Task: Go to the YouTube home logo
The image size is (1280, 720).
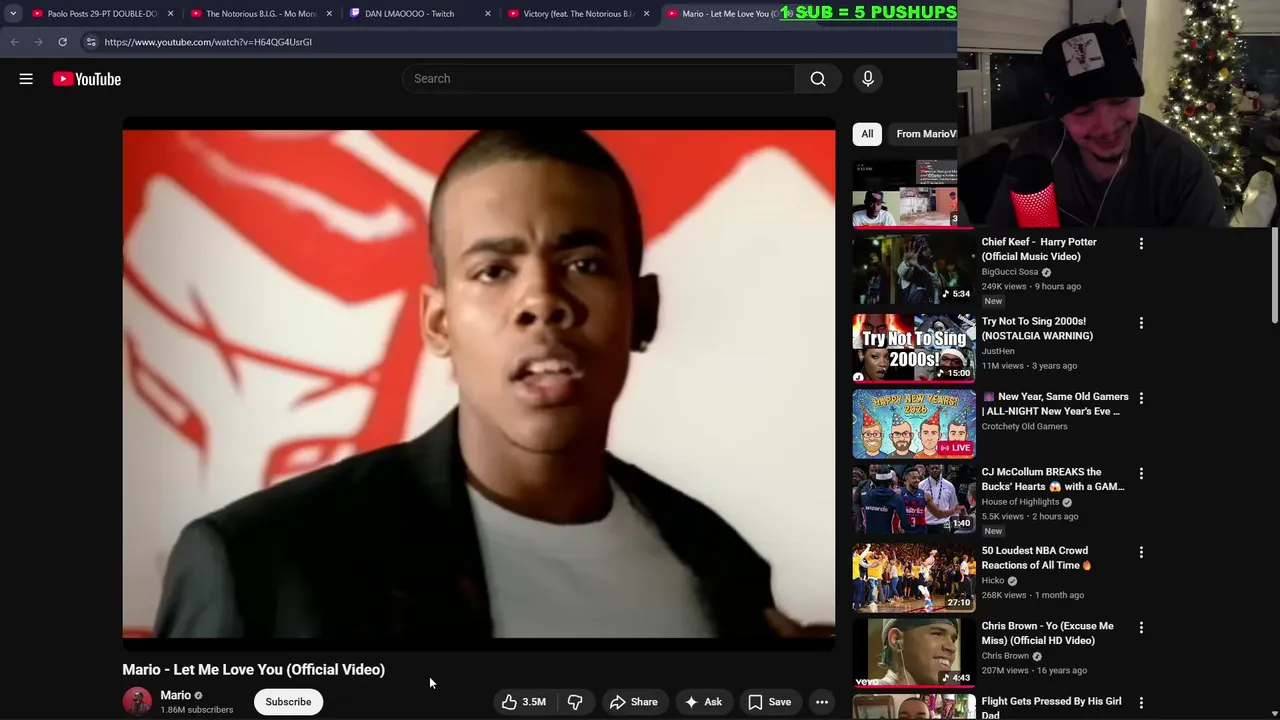Action: click(x=87, y=79)
